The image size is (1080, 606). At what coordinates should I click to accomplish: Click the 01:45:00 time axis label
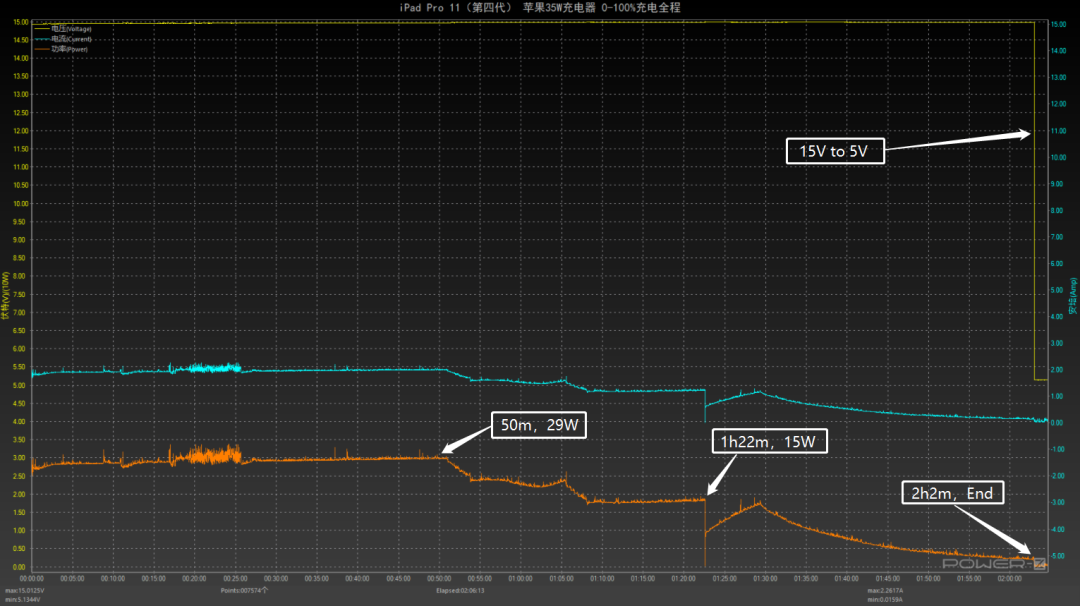[x=887, y=579]
